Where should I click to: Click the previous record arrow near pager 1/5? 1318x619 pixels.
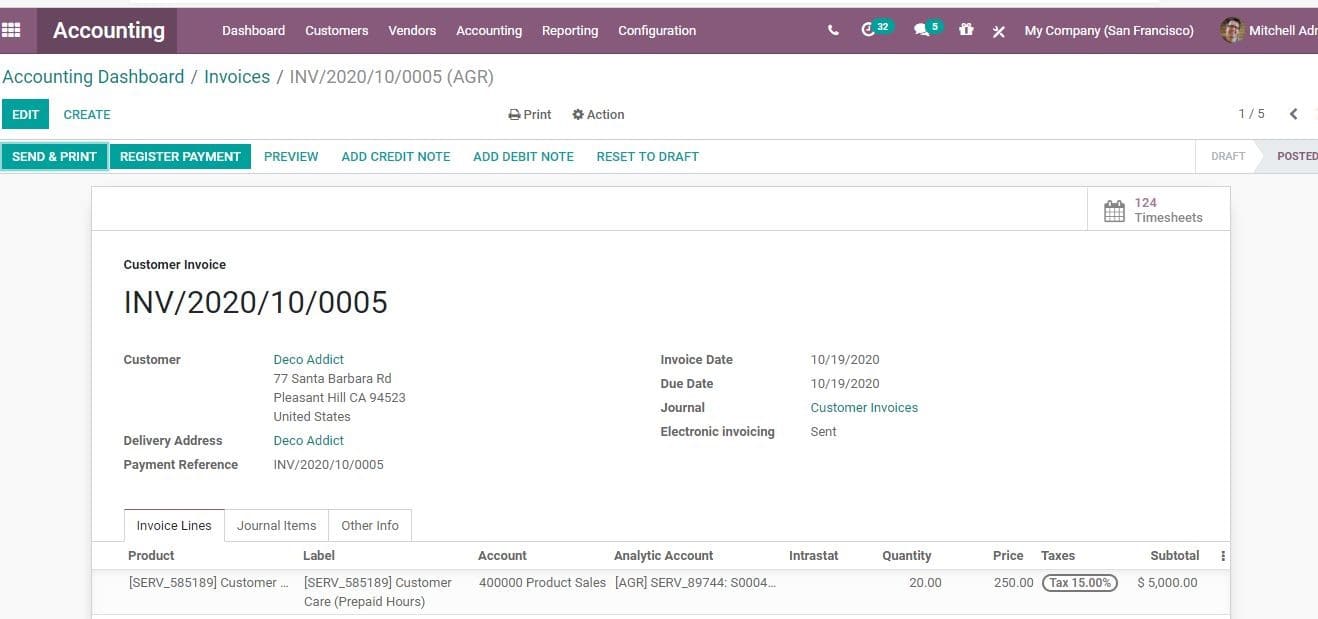coord(1293,114)
